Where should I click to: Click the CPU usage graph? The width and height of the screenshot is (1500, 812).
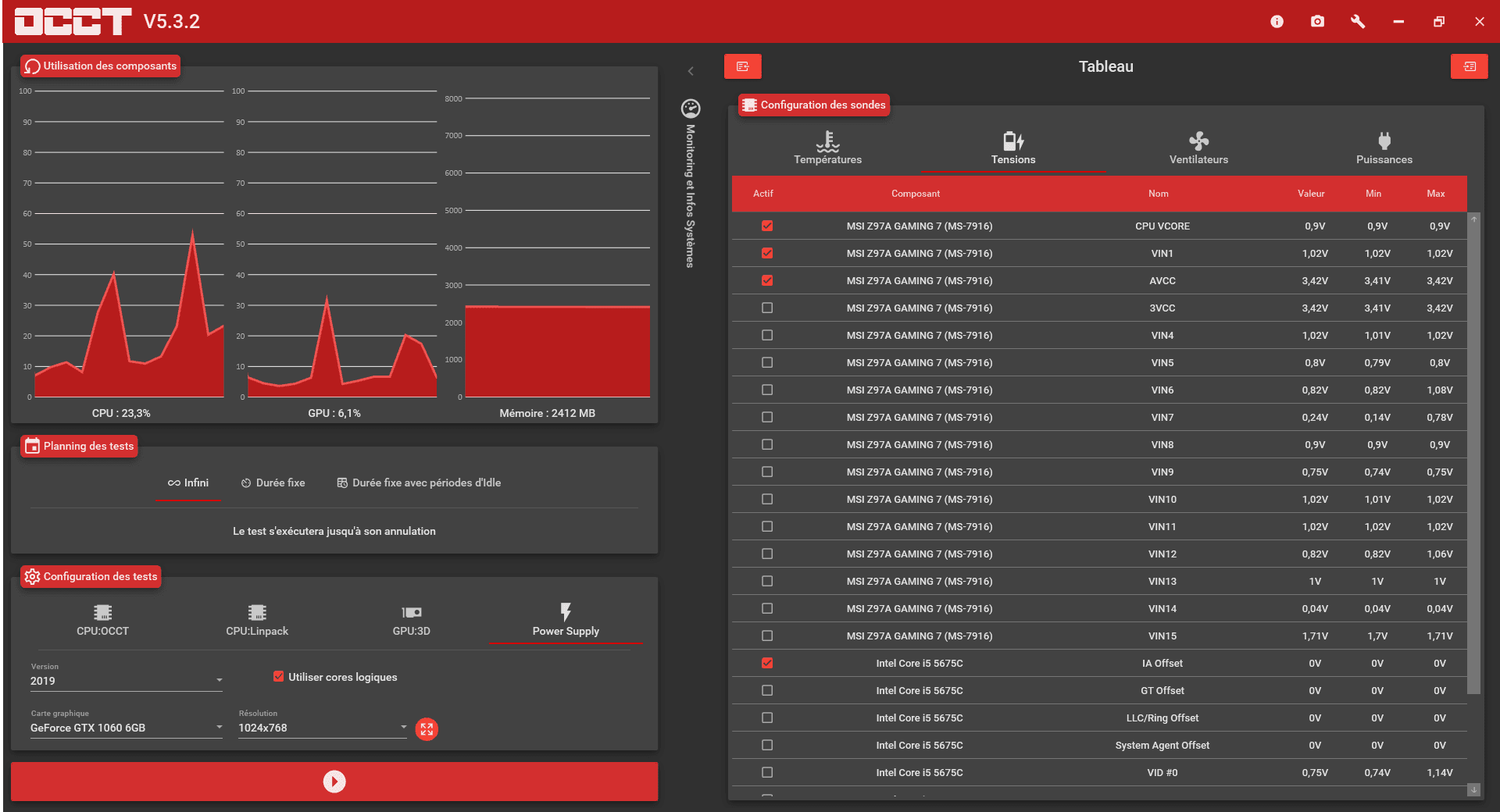click(x=129, y=244)
